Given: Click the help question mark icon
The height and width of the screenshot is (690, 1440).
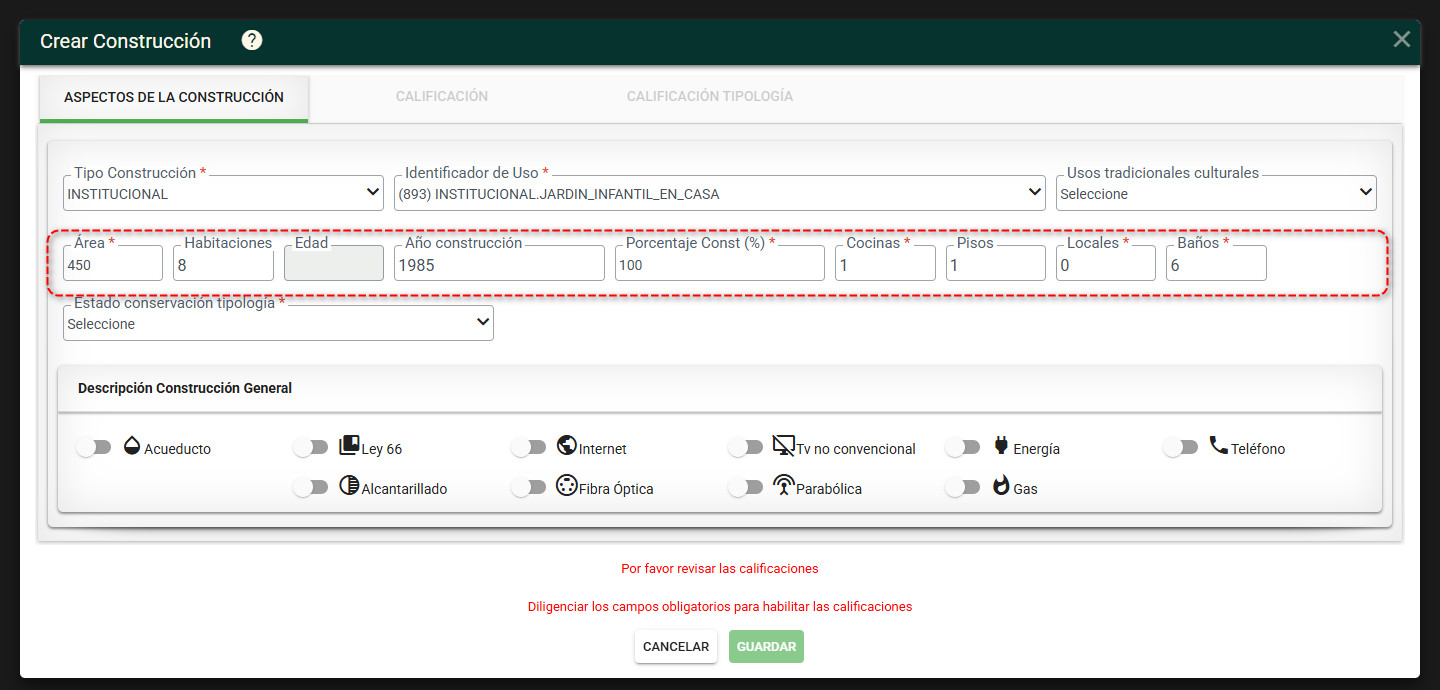Looking at the screenshot, I should click(252, 40).
